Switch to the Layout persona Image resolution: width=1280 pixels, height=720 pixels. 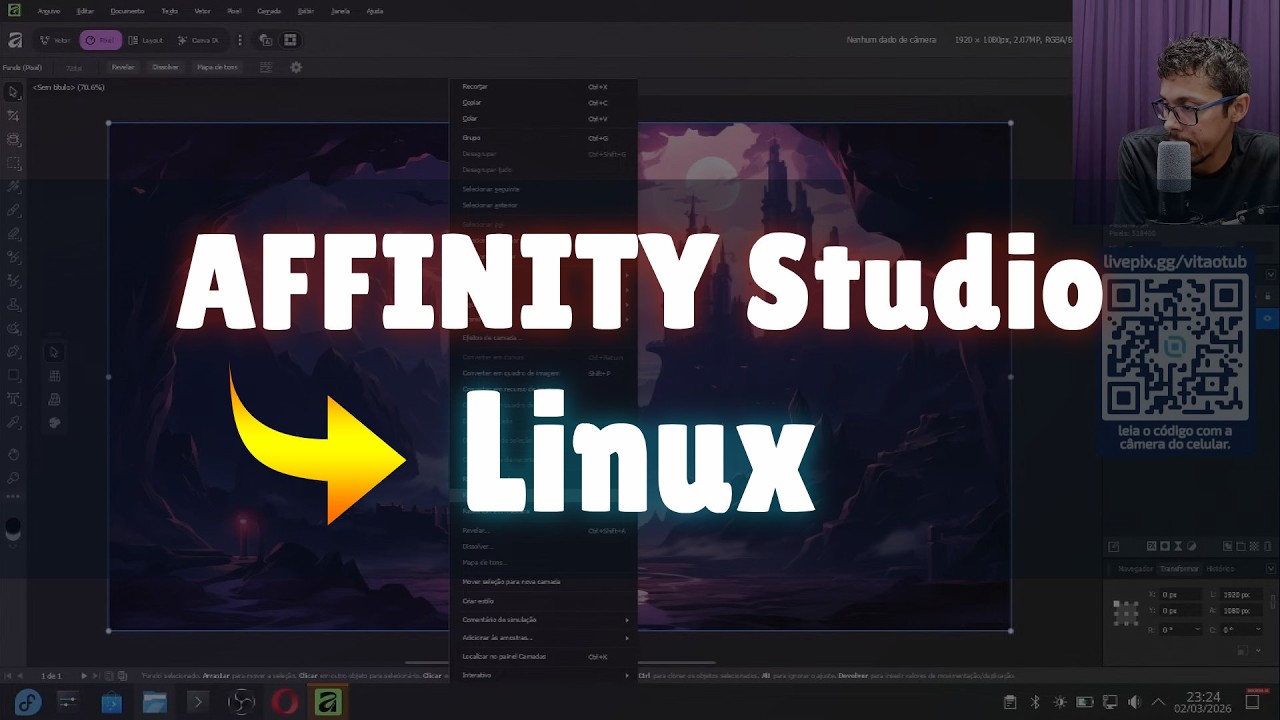[146, 40]
